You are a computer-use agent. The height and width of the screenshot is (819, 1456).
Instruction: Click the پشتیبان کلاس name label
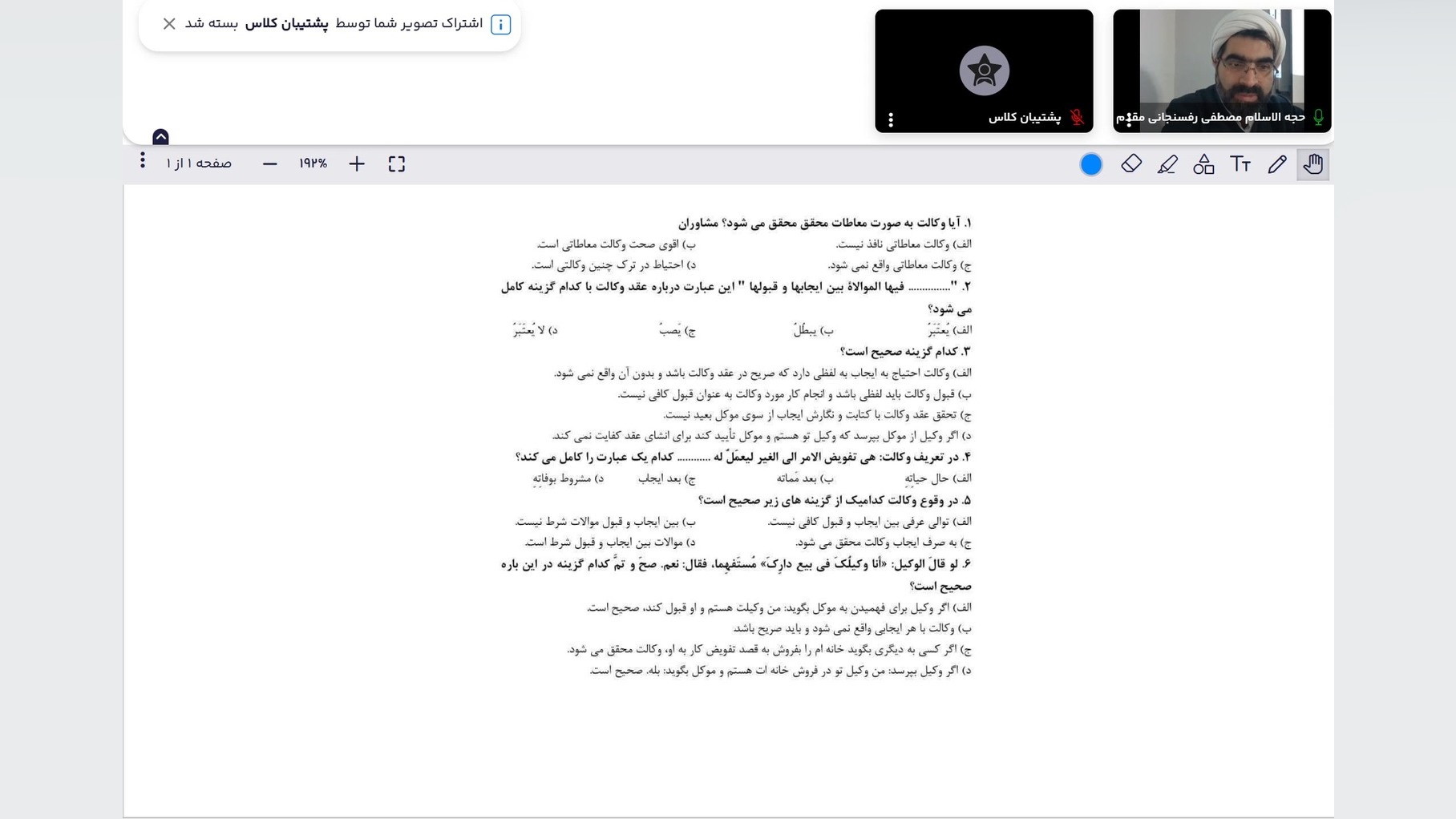1025,118
